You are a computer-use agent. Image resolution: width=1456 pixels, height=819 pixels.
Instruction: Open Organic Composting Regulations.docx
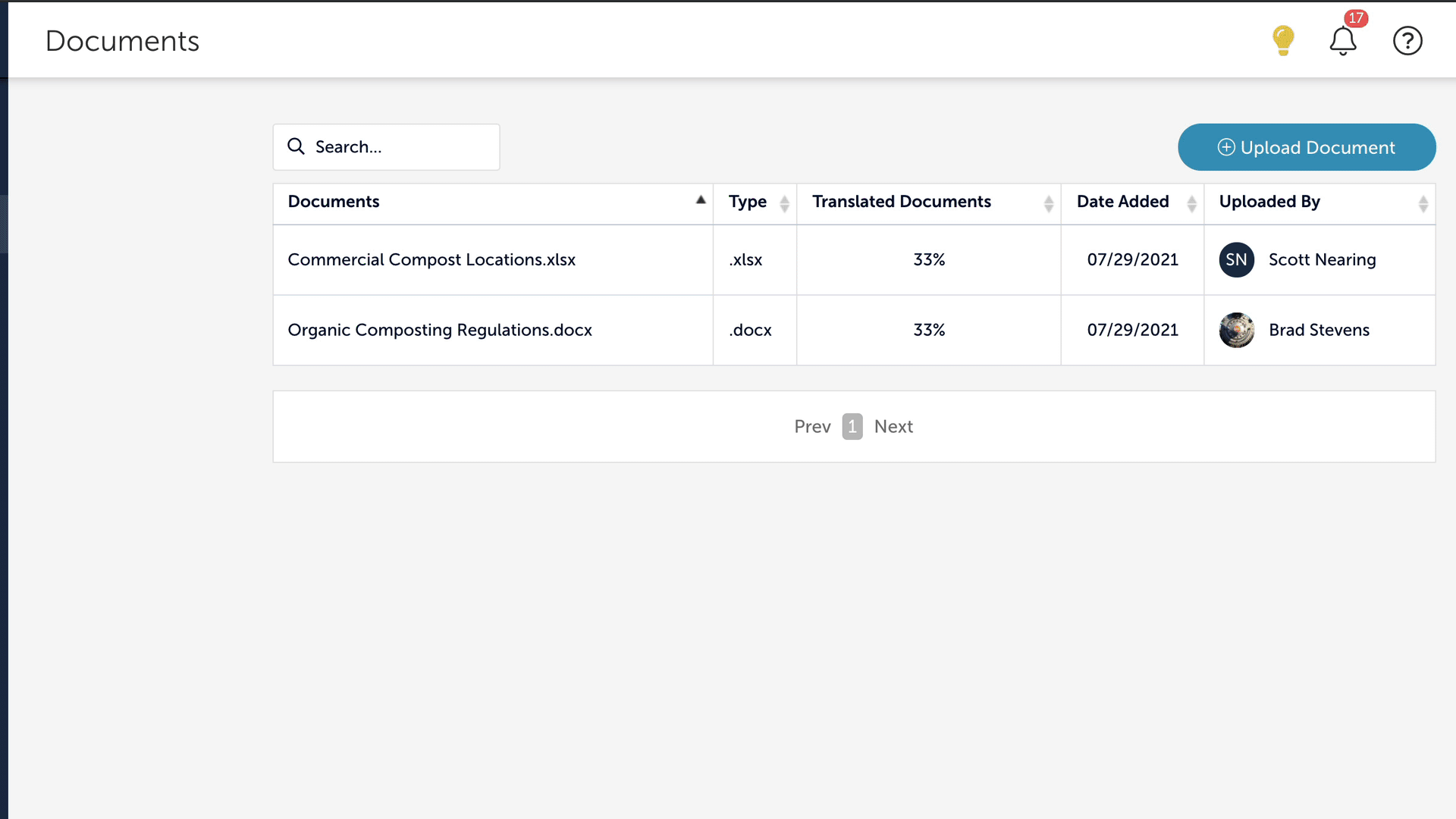440,331
